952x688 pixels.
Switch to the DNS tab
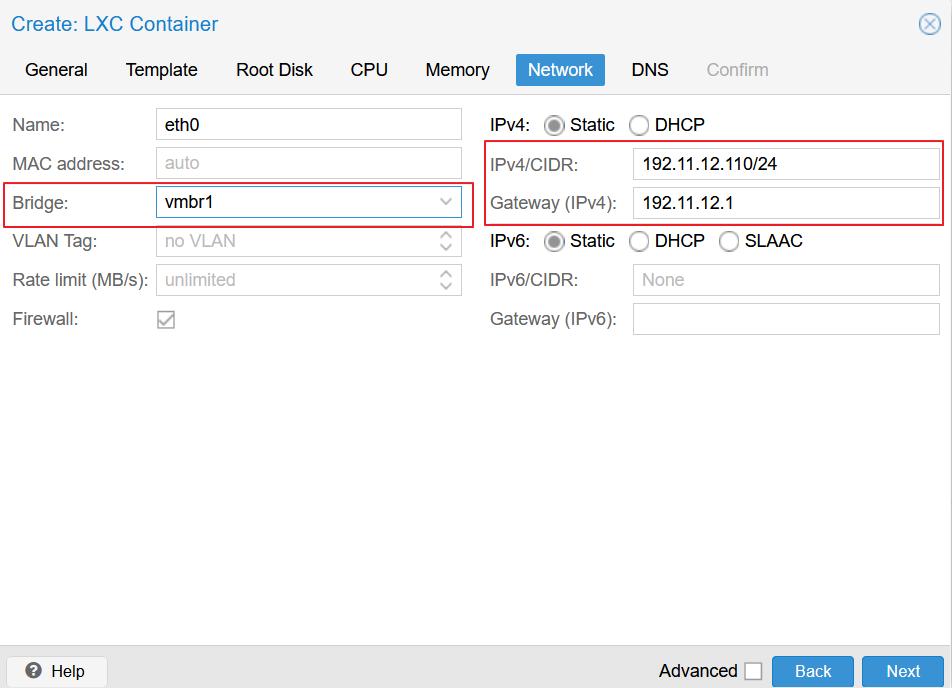(x=650, y=70)
